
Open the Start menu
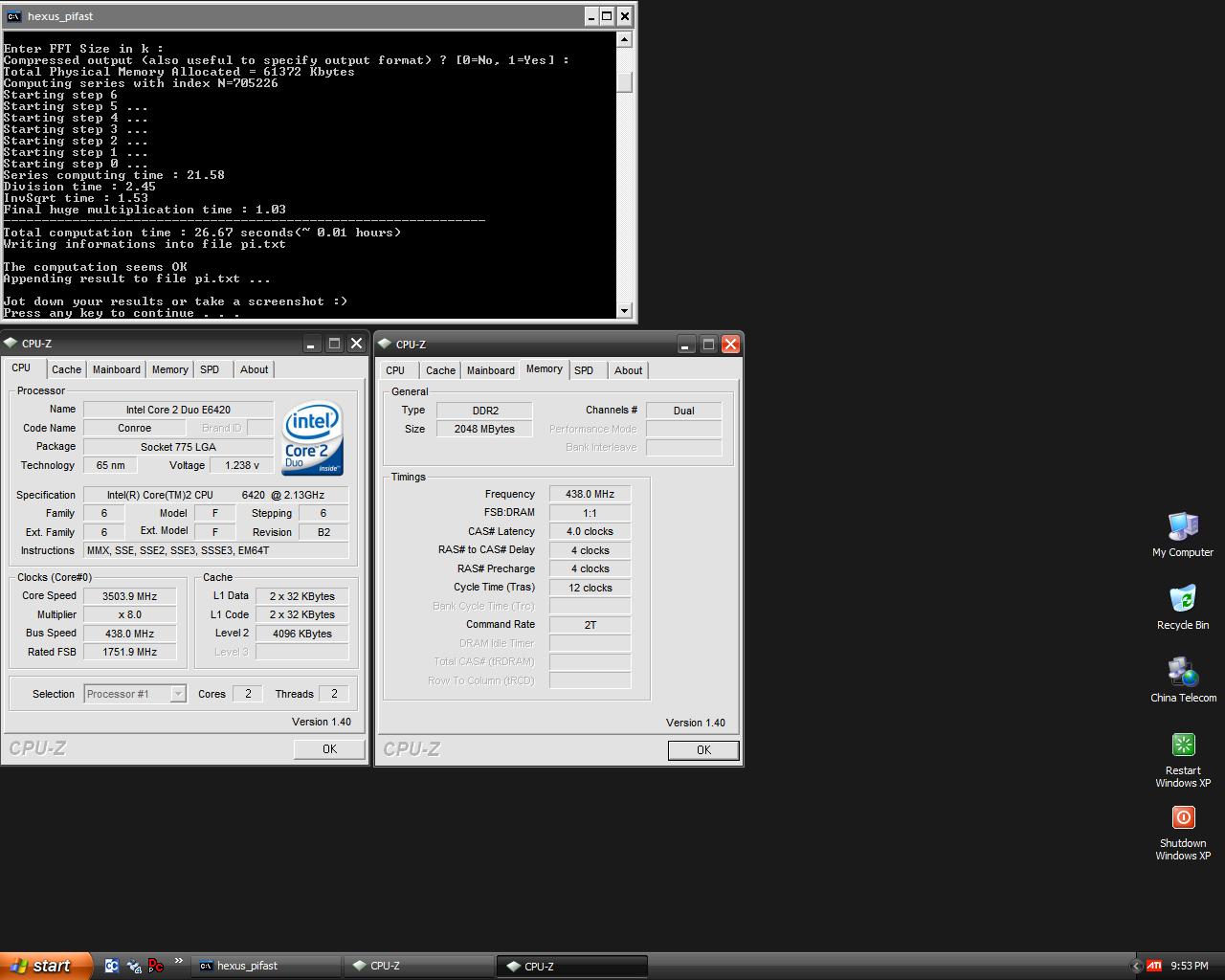[46, 966]
